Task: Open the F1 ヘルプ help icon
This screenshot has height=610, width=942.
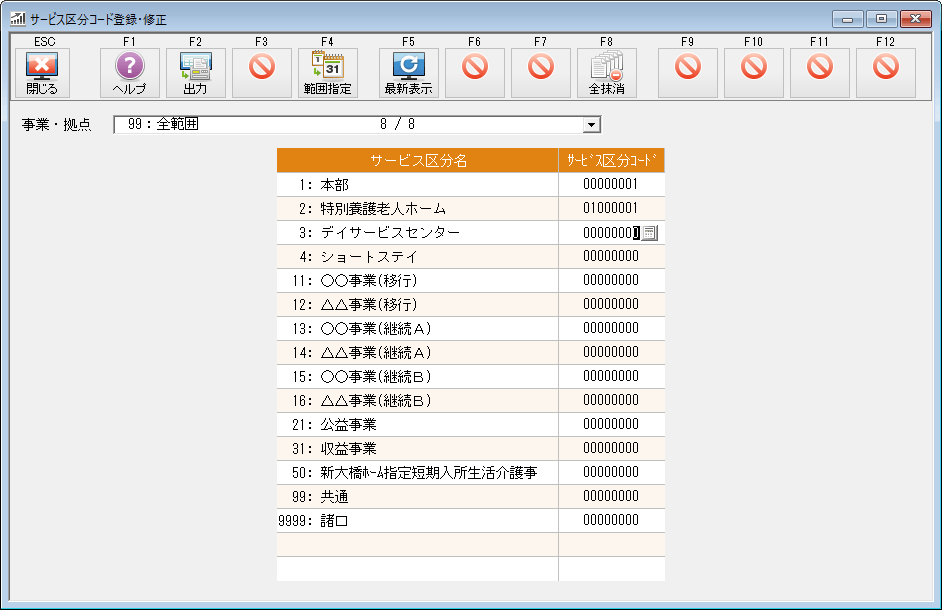Action: (130, 73)
